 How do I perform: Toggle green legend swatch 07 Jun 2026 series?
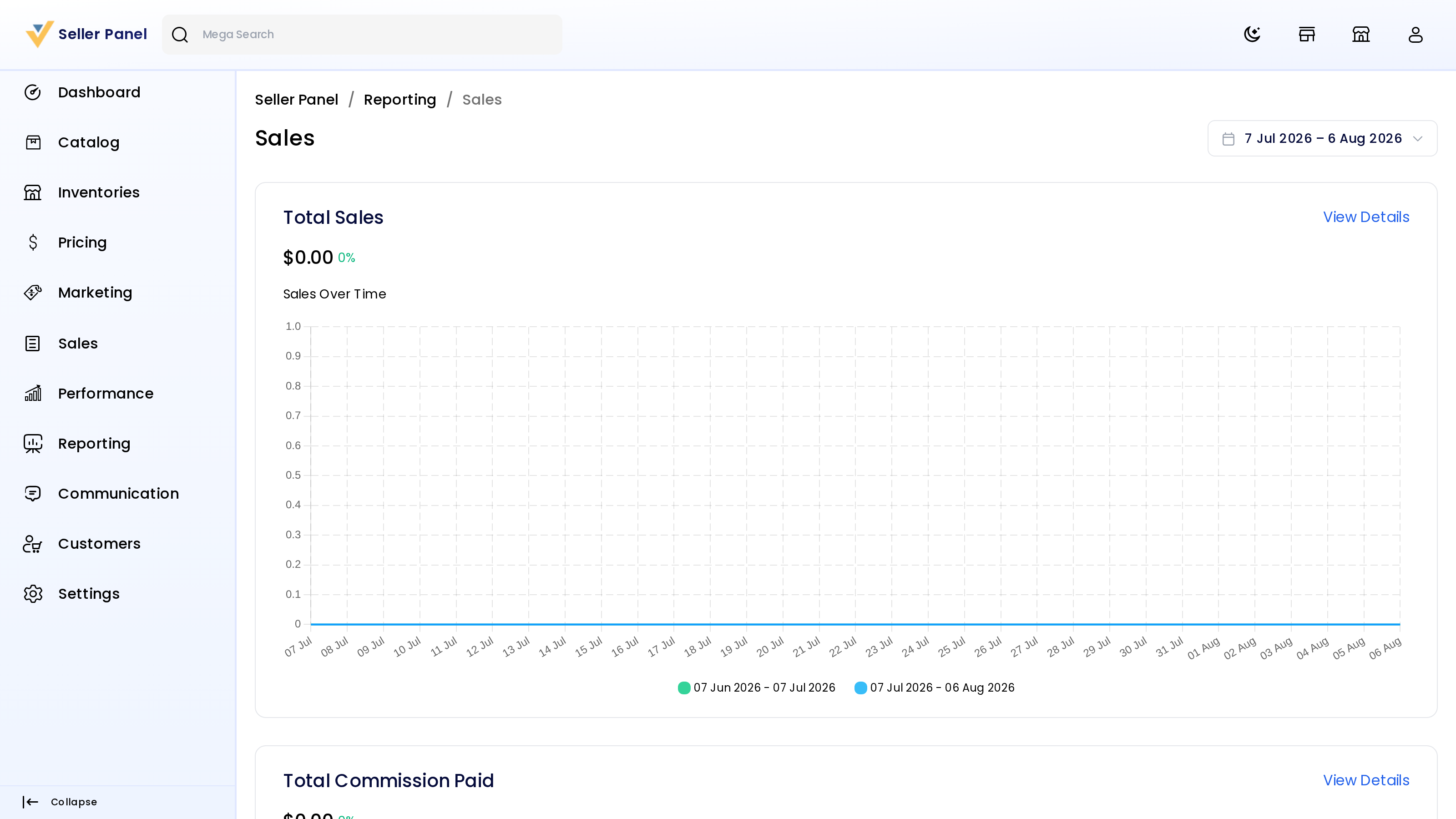point(684,688)
